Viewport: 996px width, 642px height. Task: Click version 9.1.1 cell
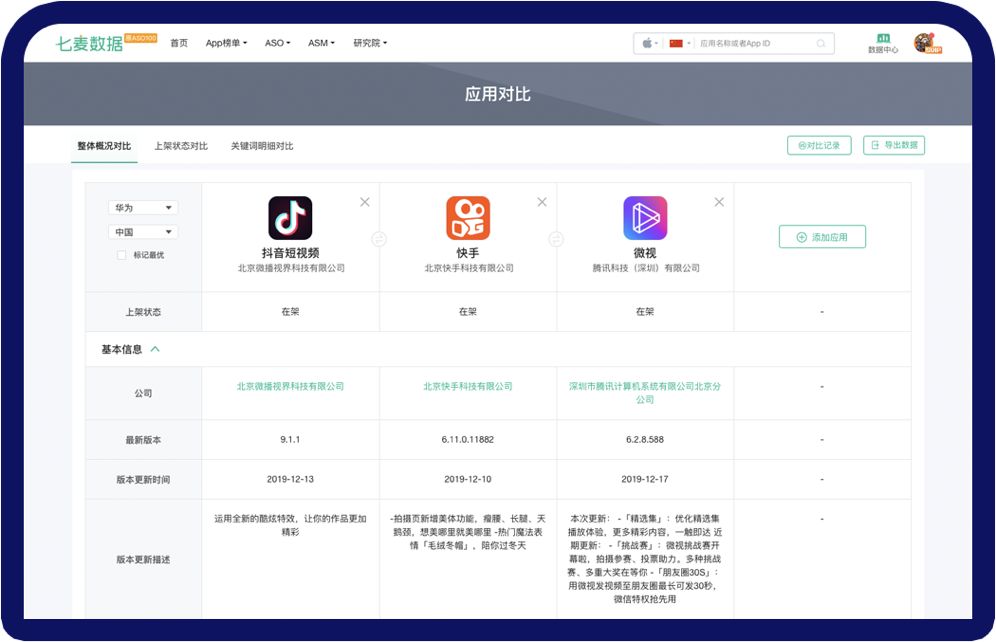(x=290, y=439)
